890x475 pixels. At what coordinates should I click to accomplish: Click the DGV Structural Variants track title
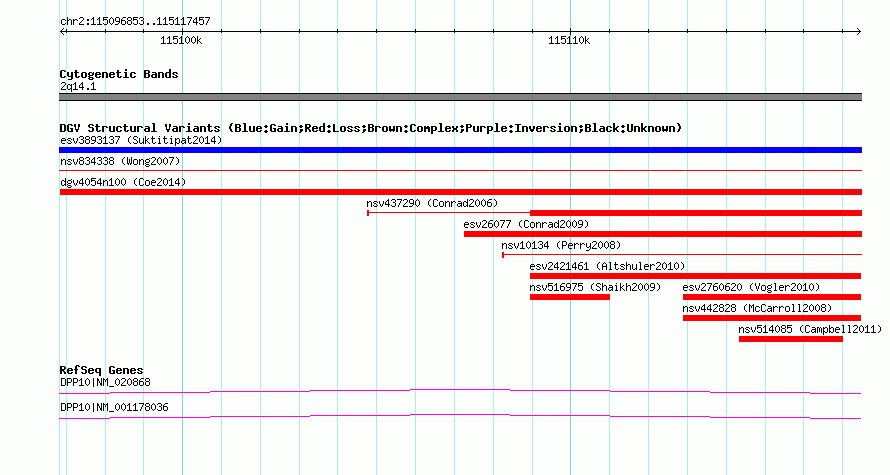(x=371, y=128)
